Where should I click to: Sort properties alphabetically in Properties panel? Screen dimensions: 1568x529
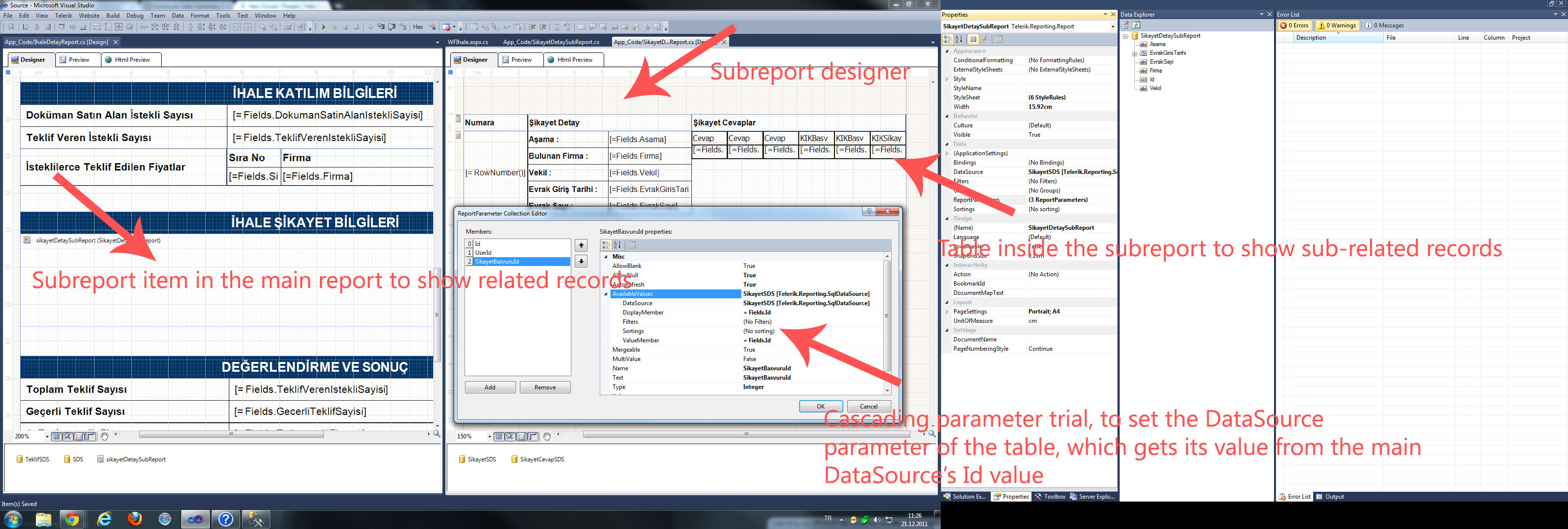[959, 40]
